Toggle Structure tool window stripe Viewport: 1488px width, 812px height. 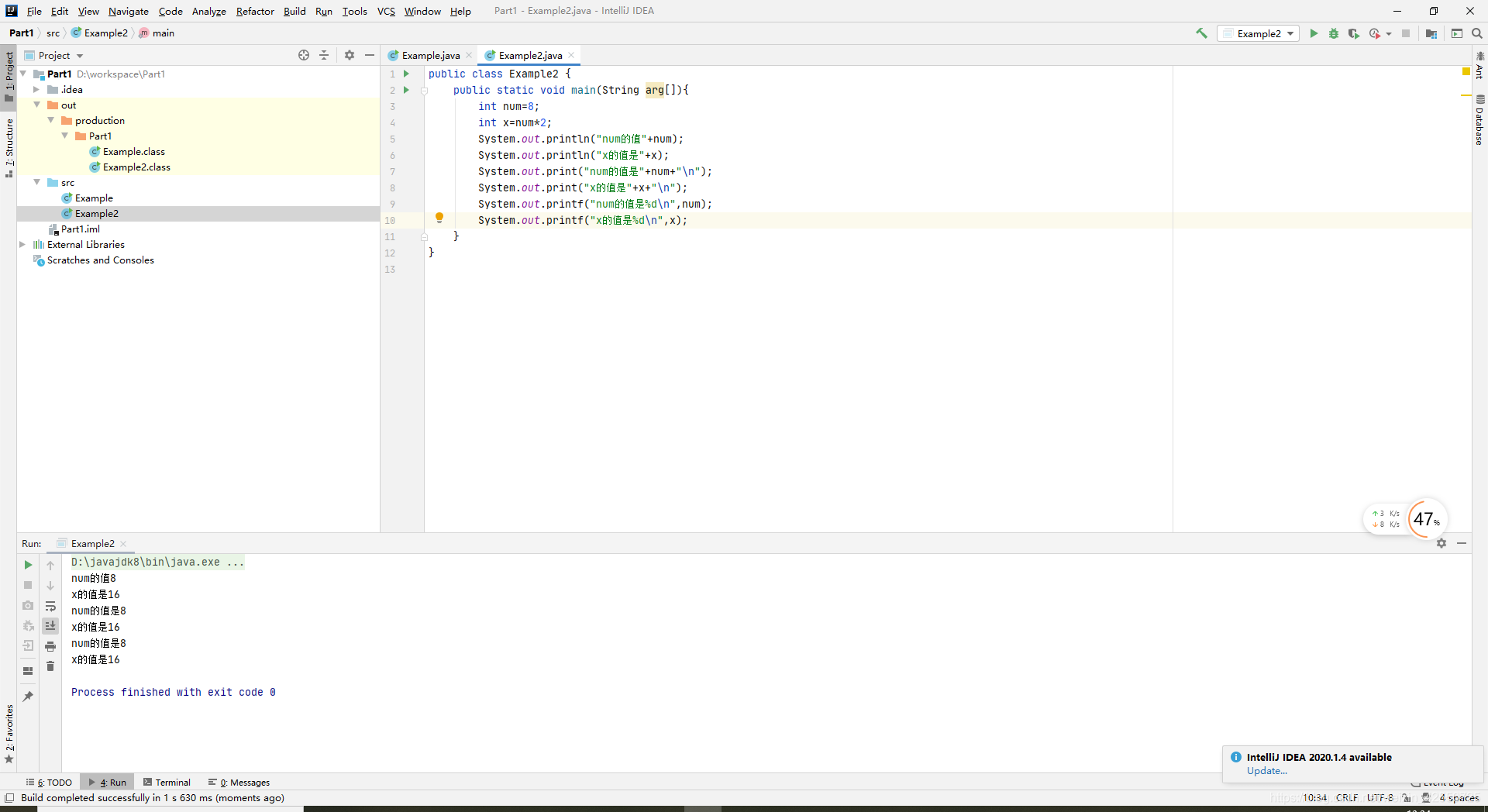pos(9,148)
